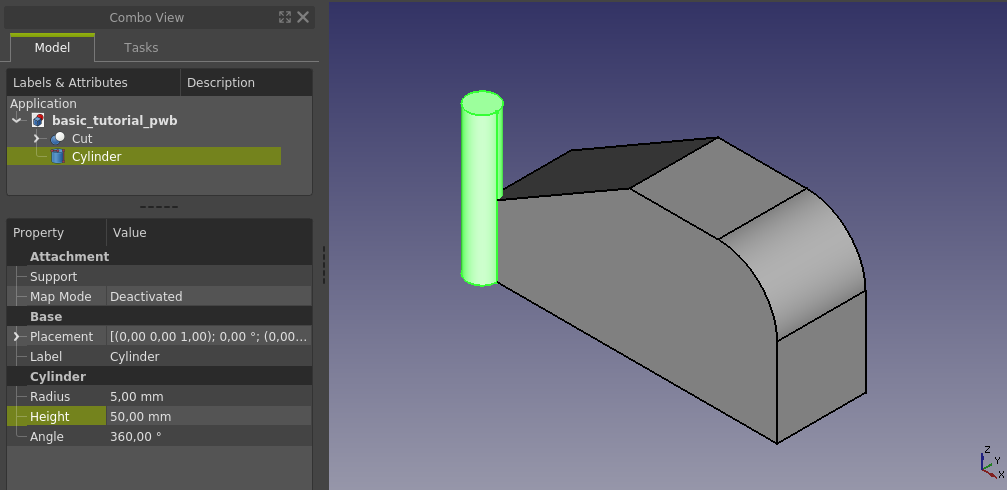Viewport: 1007px width, 490px height.
Task: Edit the Height value 50,00 mm
Action: (209, 416)
